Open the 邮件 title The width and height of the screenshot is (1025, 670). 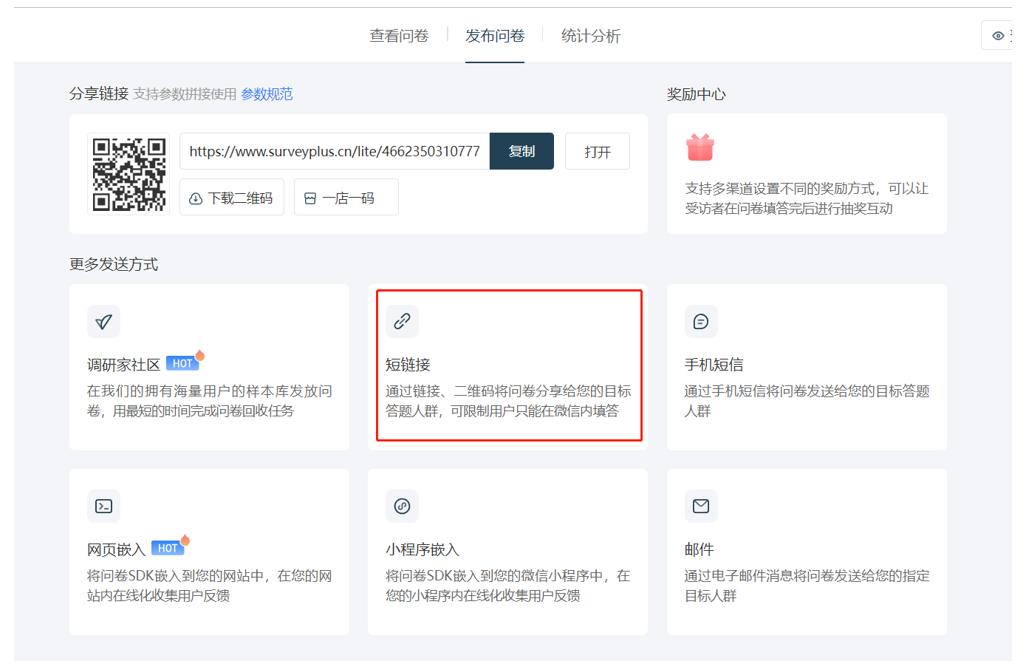(x=699, y=550)
